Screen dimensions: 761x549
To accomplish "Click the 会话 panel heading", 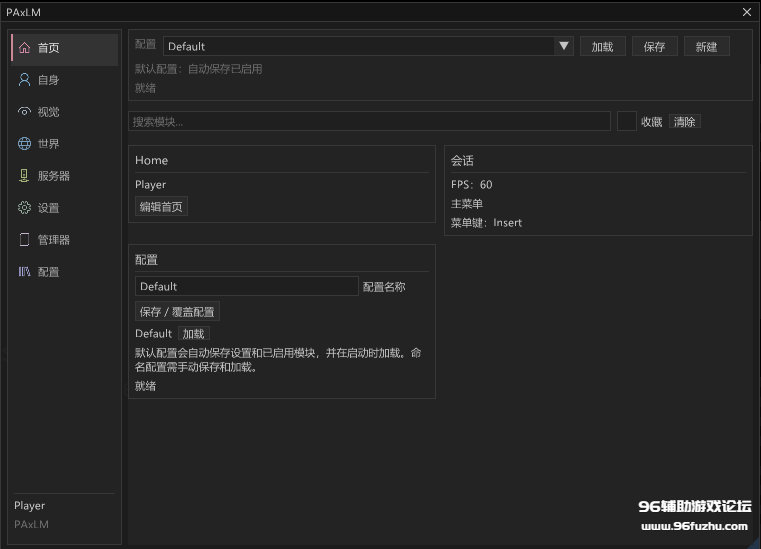I will point(462,161).
